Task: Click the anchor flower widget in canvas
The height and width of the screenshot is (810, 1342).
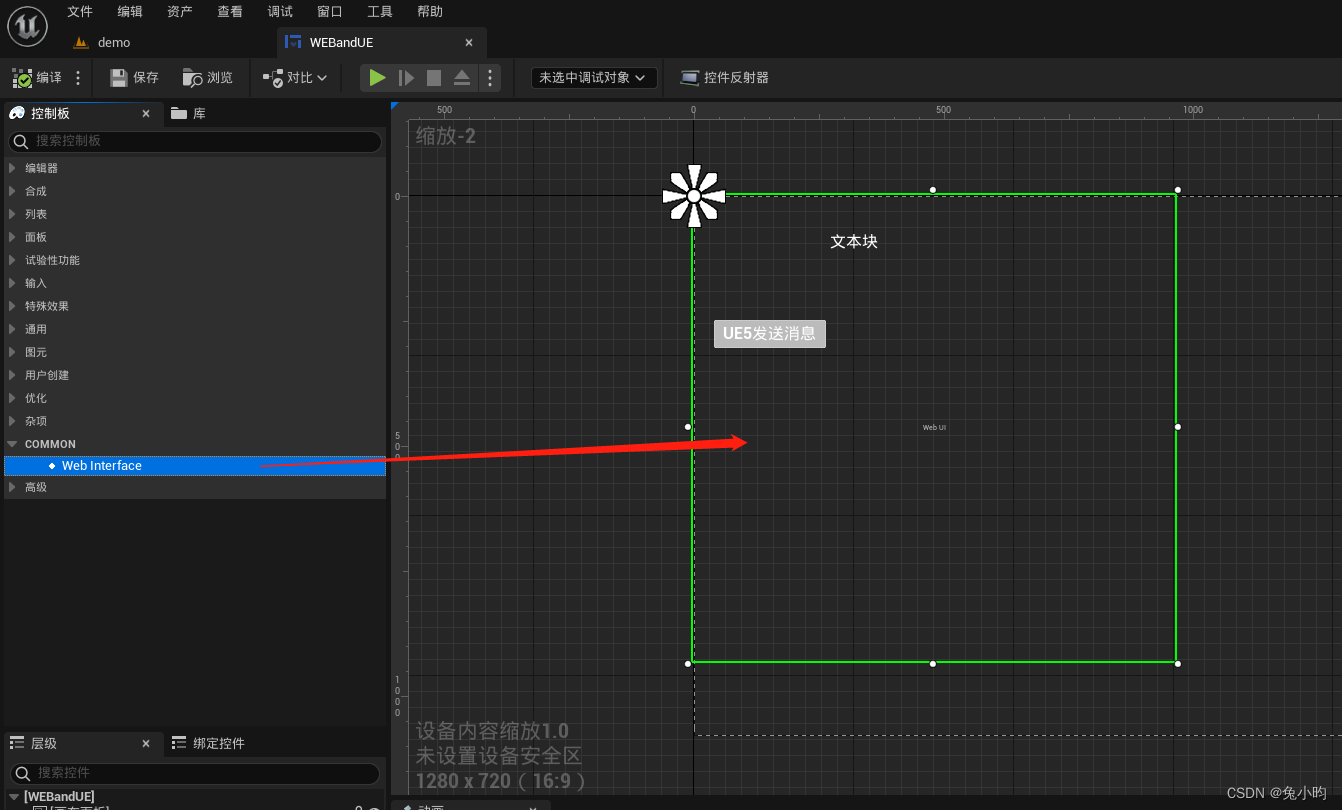Action: [693, 196]
